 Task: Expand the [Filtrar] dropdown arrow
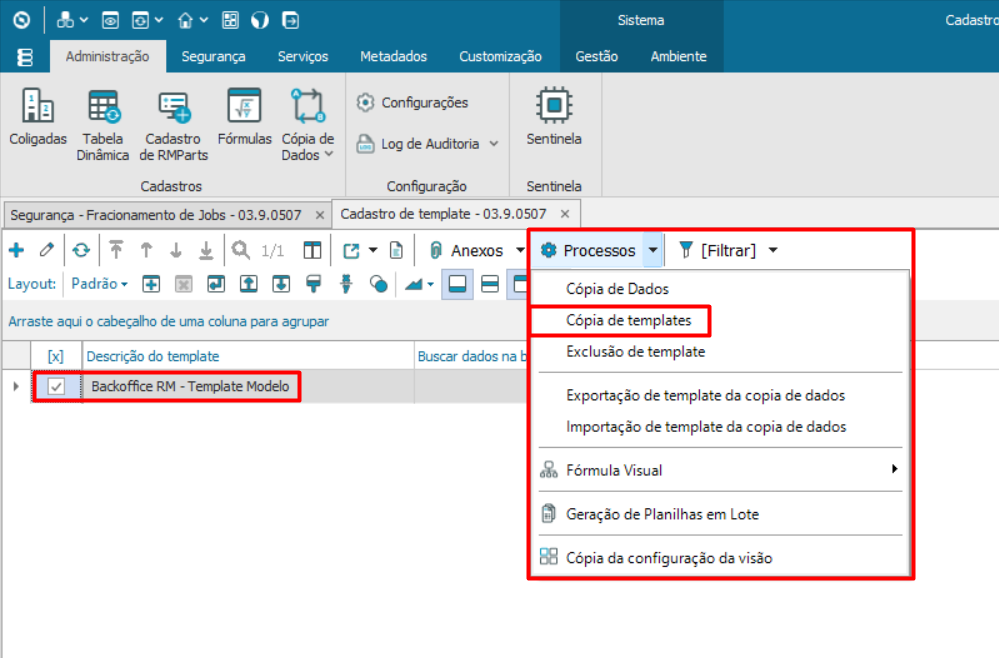click(x=773, y=250)
